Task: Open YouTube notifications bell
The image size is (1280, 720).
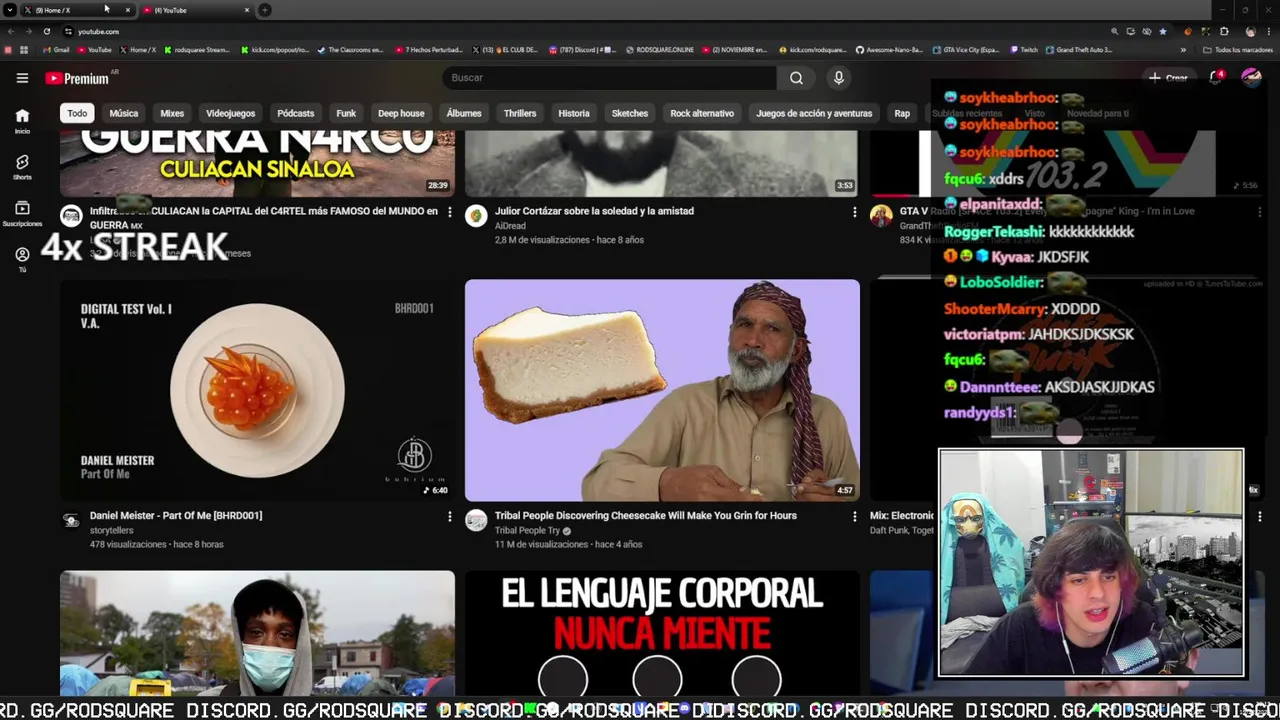Action: tap(1216, 77)
